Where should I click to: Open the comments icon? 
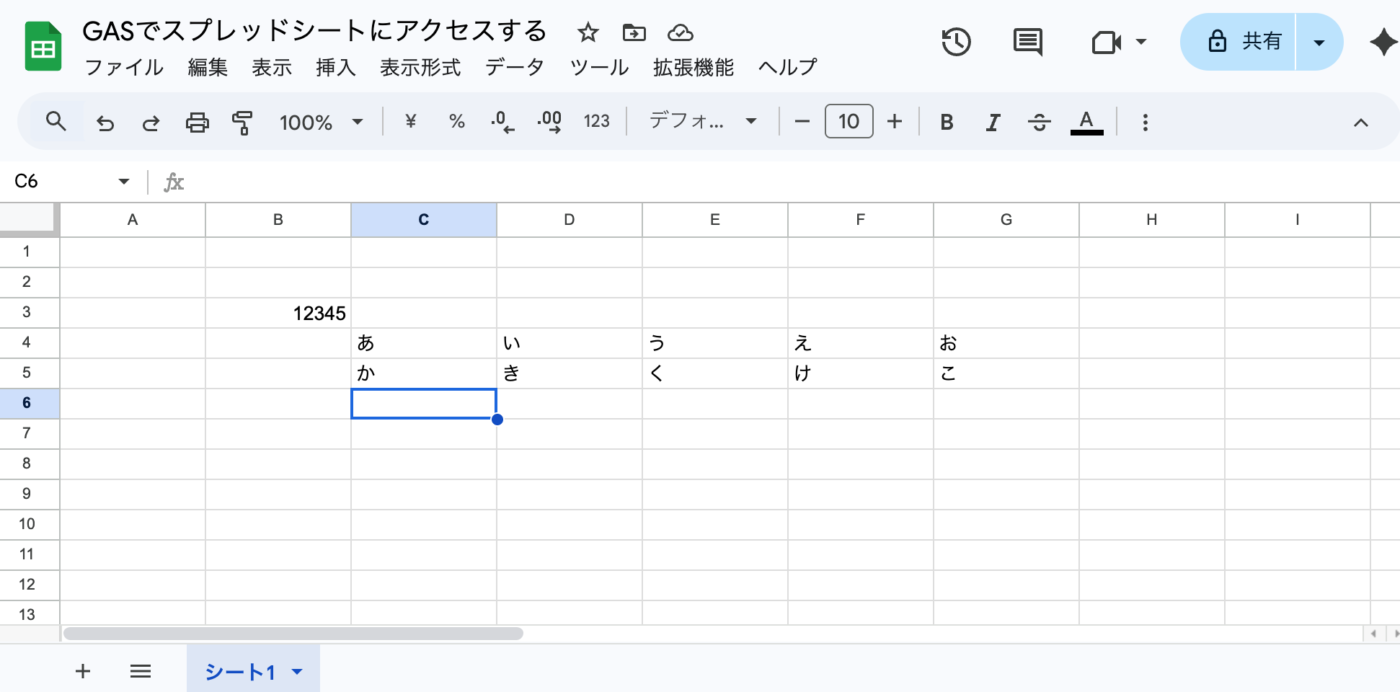click(x=1027, y=42)
